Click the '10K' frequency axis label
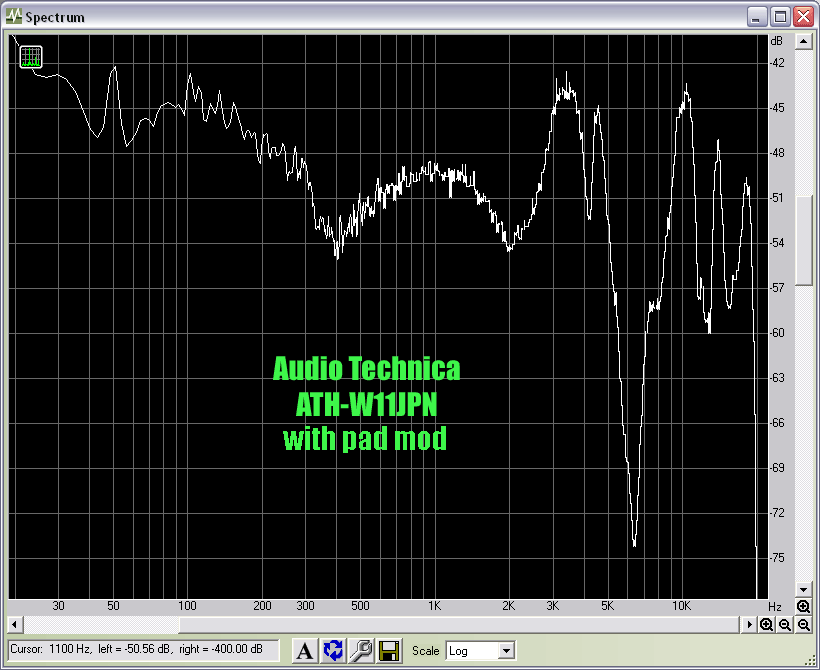The image size is (820, 670). point(681,606)
